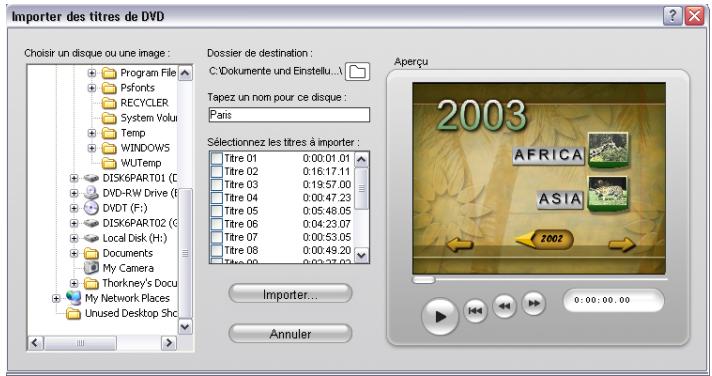Expand the Temp folder node
Viewport: 712px width, 376px height.
tap(92, 133)
